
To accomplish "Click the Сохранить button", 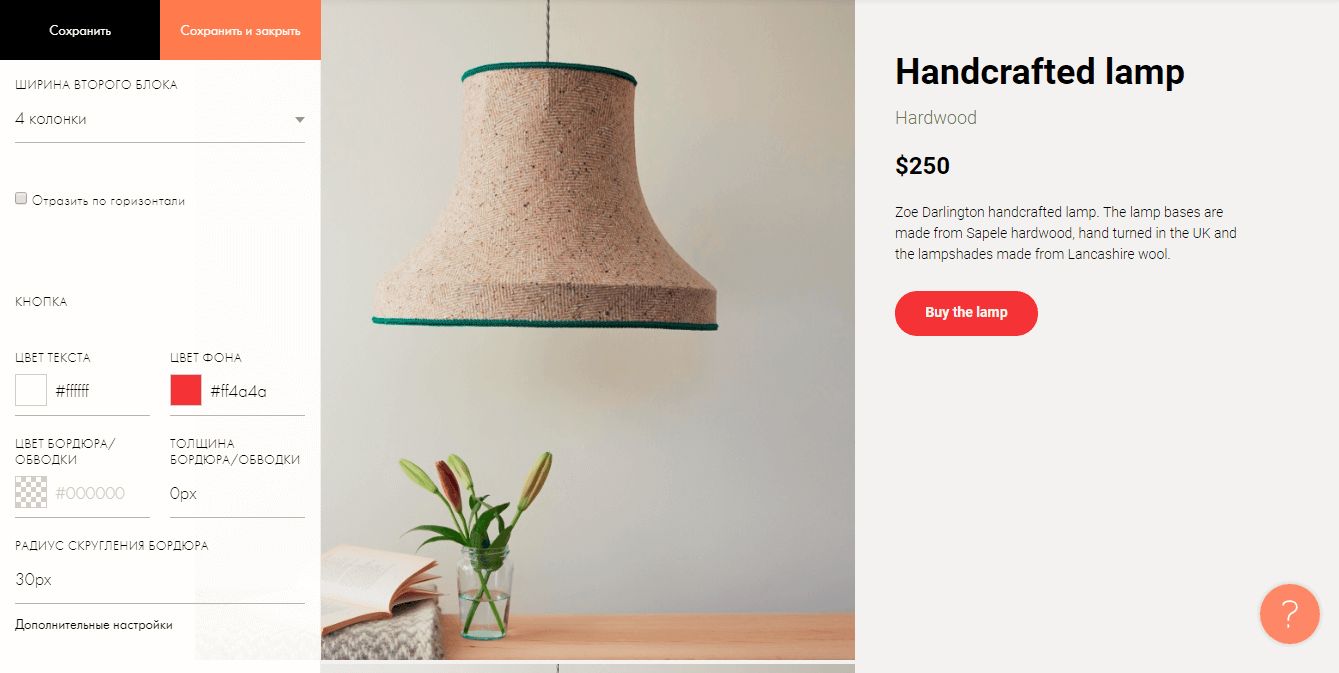I will click(80, 30).
